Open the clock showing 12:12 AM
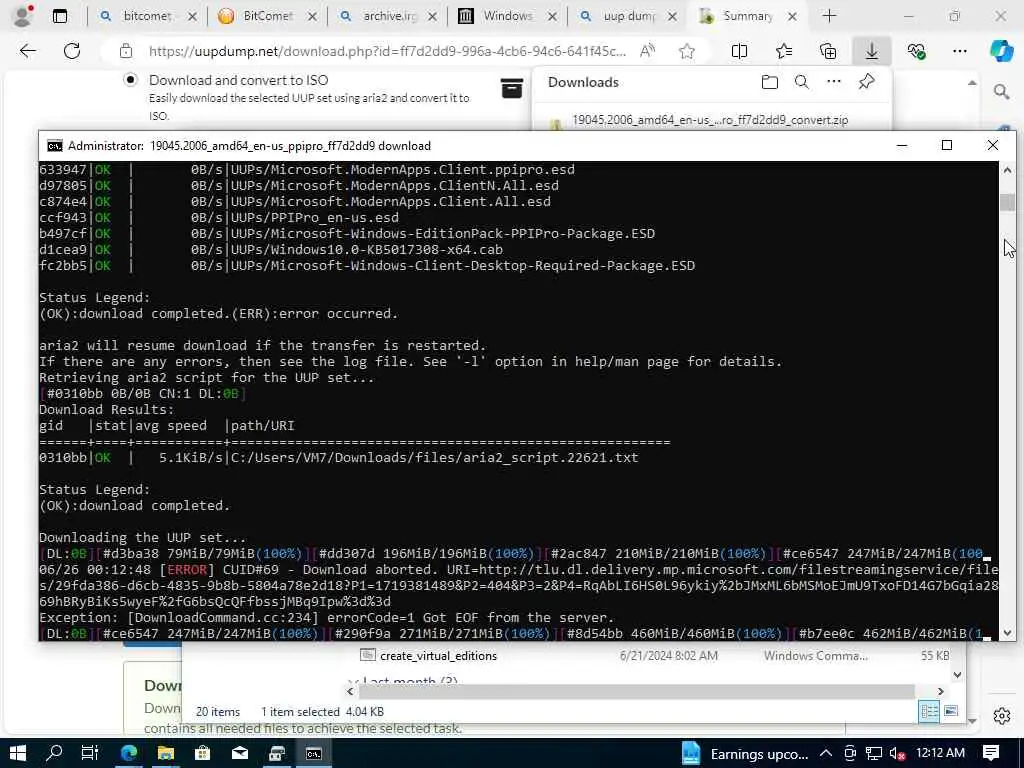 [x=940, y=753]
